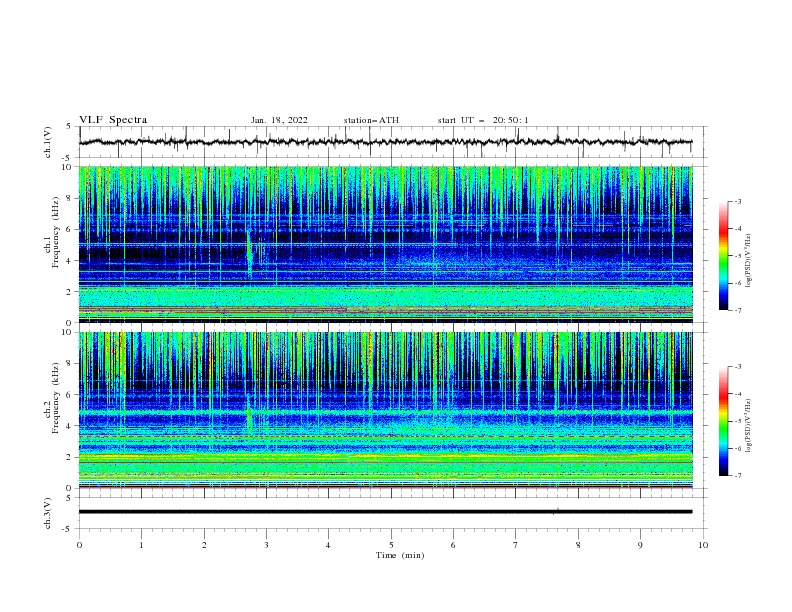Click the "6" minute tick on the time axis
This screenshot has height=612, width=792.
[453, 545]
